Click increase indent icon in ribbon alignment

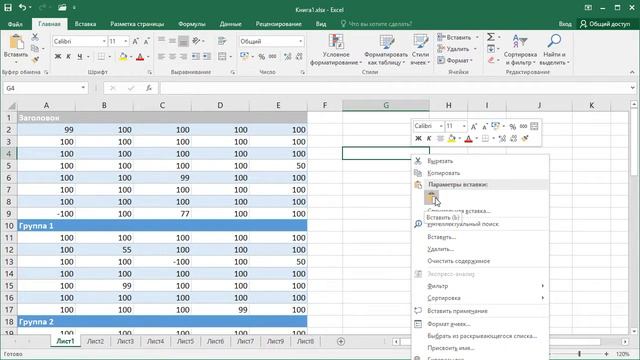(207, 57)
